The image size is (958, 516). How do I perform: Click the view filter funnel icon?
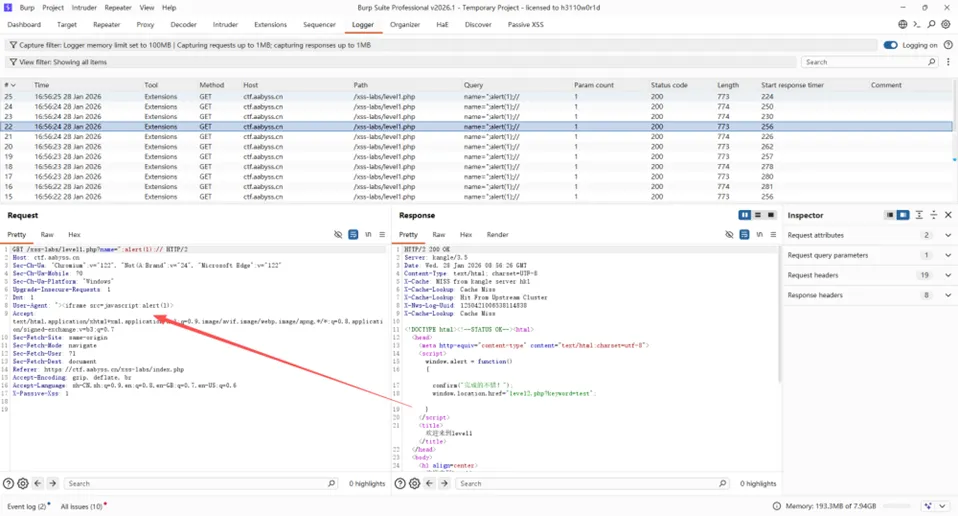[x=13, y=62]
